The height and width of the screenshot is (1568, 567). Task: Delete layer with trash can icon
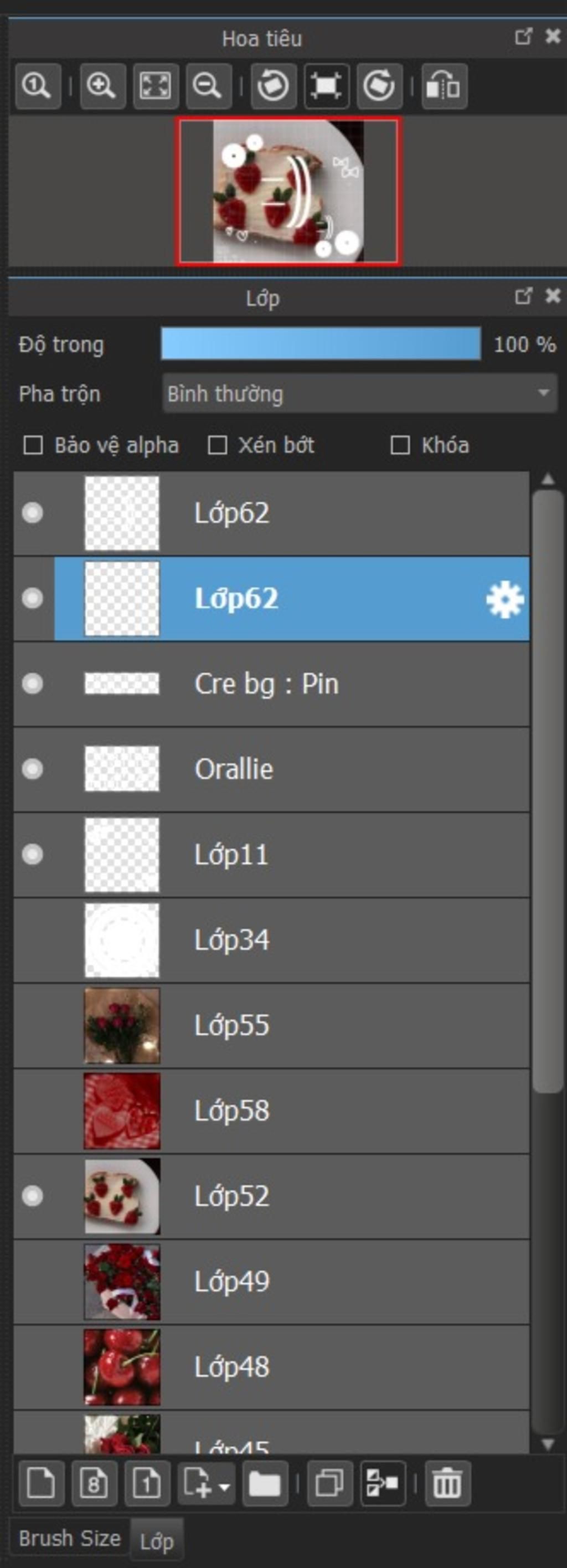(447, 1483)
